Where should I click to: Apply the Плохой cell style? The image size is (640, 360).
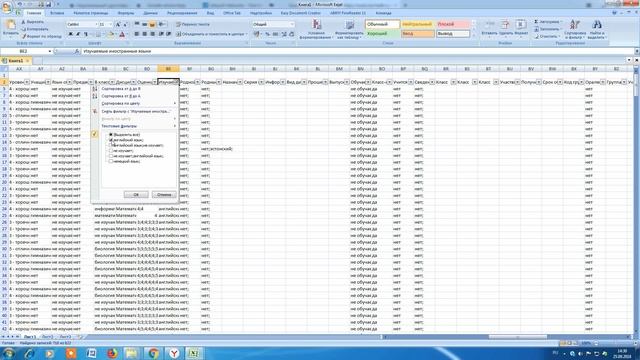pyautogui.click(x=453, y=24)
